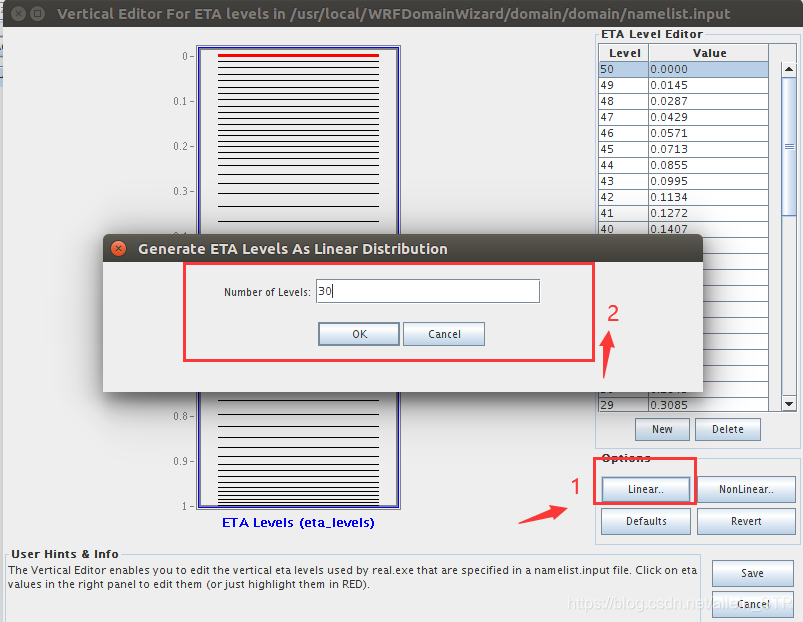This screenshot has height=622, width=803.
Task: Select value 0.1134 for level 42
Action: click(708, 197)
